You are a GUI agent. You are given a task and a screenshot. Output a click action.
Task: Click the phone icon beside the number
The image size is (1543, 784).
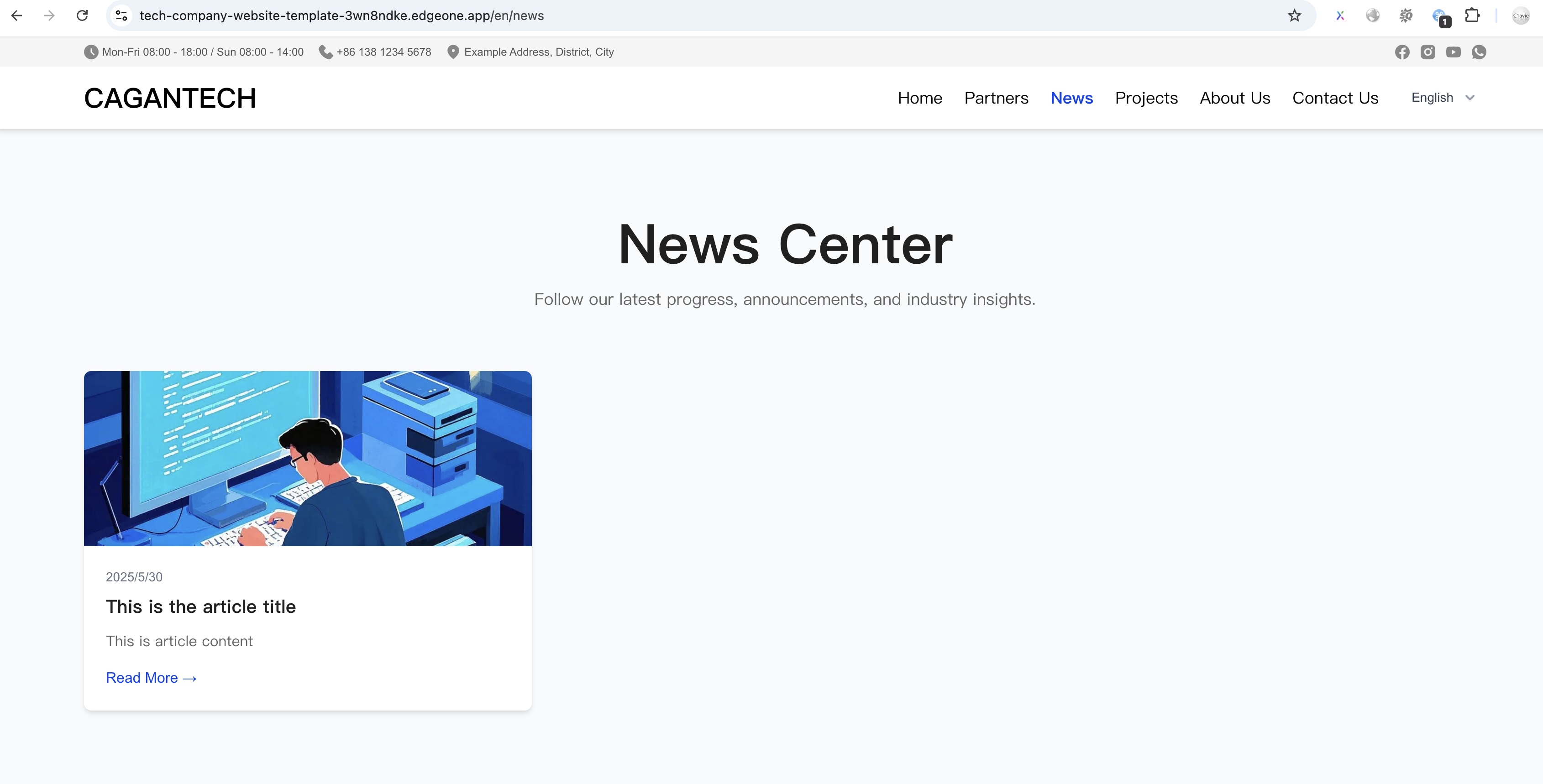pos(325,52)
